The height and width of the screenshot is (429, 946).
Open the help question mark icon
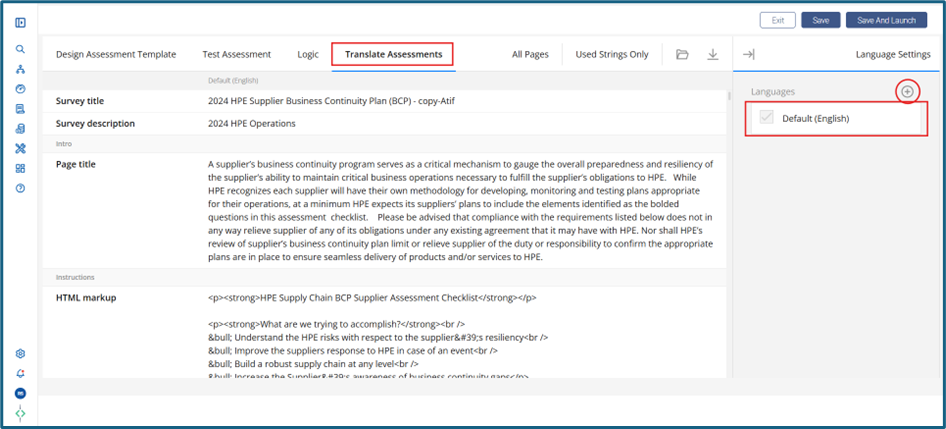(x=20, y=188)
